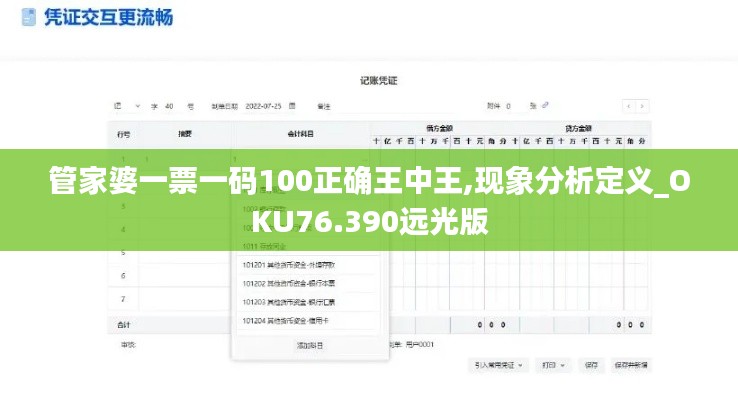Image resolution: width=738 pixels, height=400 pixels.
Task: Click the 摘要 cell in row 7
Action: (x=185, y=299)
